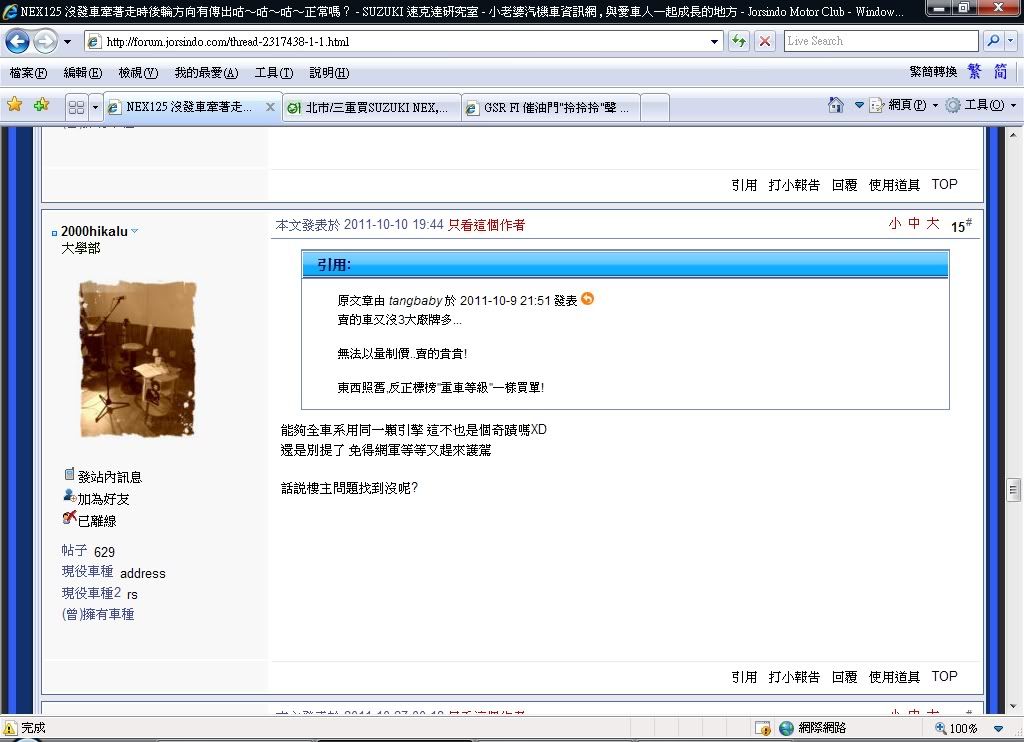Viewport: 1024px width, 742px height.
Task: Expand the address bar URL history dropdown
Action: tap(715, 42)
